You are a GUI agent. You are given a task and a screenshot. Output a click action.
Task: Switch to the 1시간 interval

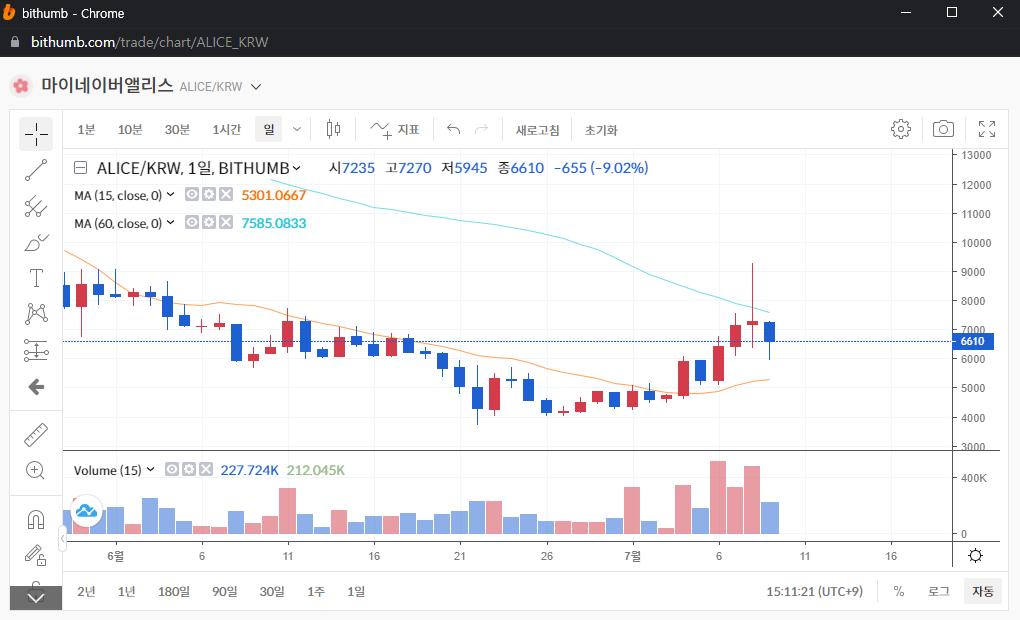pos(226,130)
